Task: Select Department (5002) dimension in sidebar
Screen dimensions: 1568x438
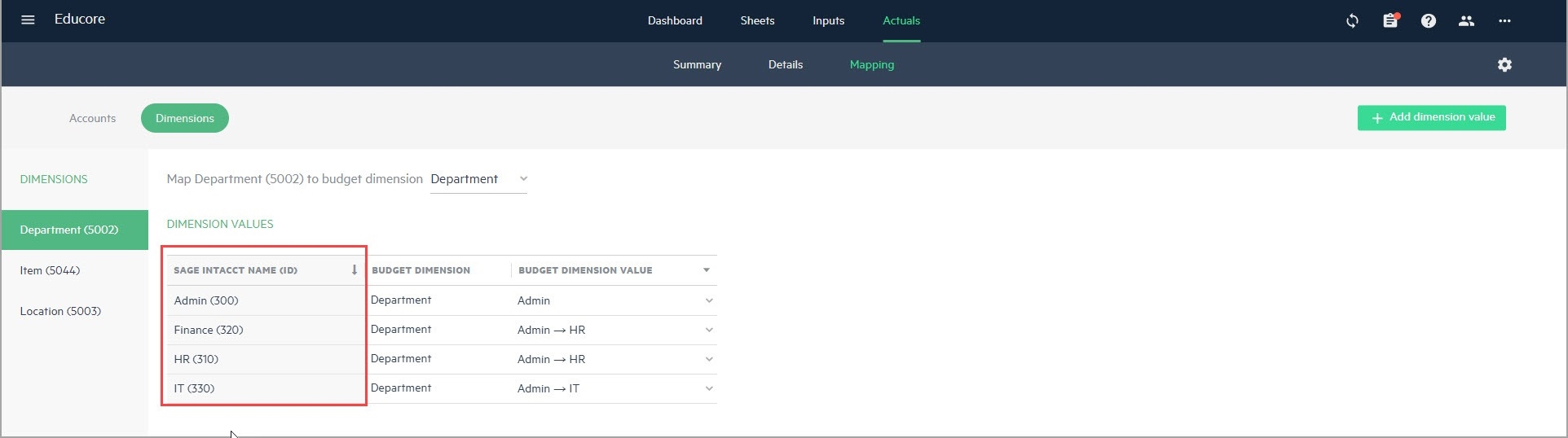Action: click(75, 230)
